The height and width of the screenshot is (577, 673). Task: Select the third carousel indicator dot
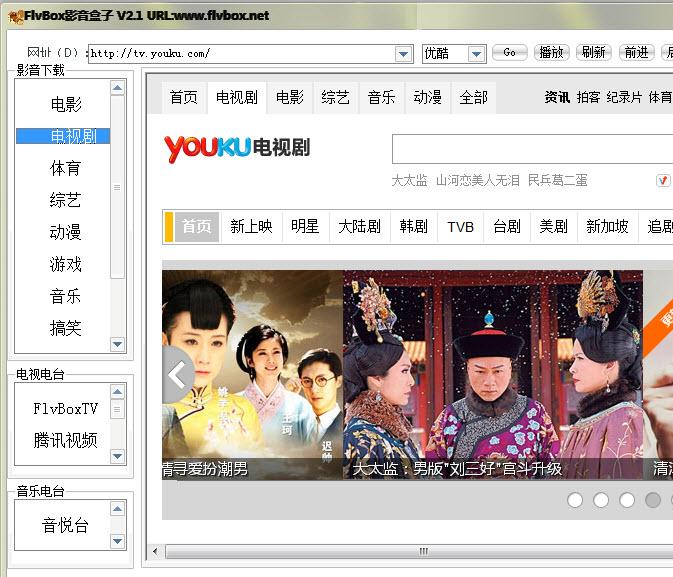(627, 500)
